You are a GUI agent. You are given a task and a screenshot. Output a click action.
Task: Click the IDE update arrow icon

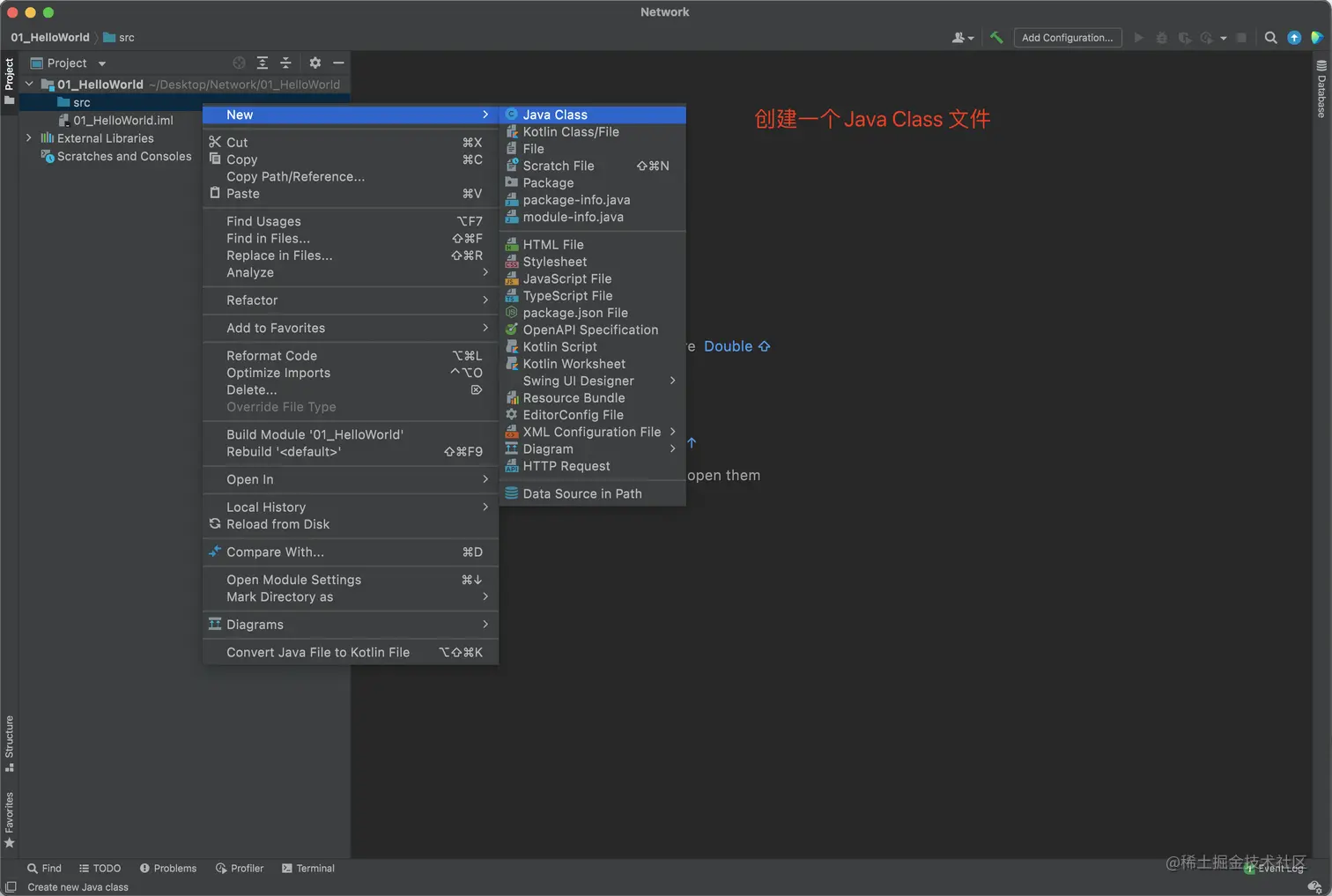tap(1294, 38)
